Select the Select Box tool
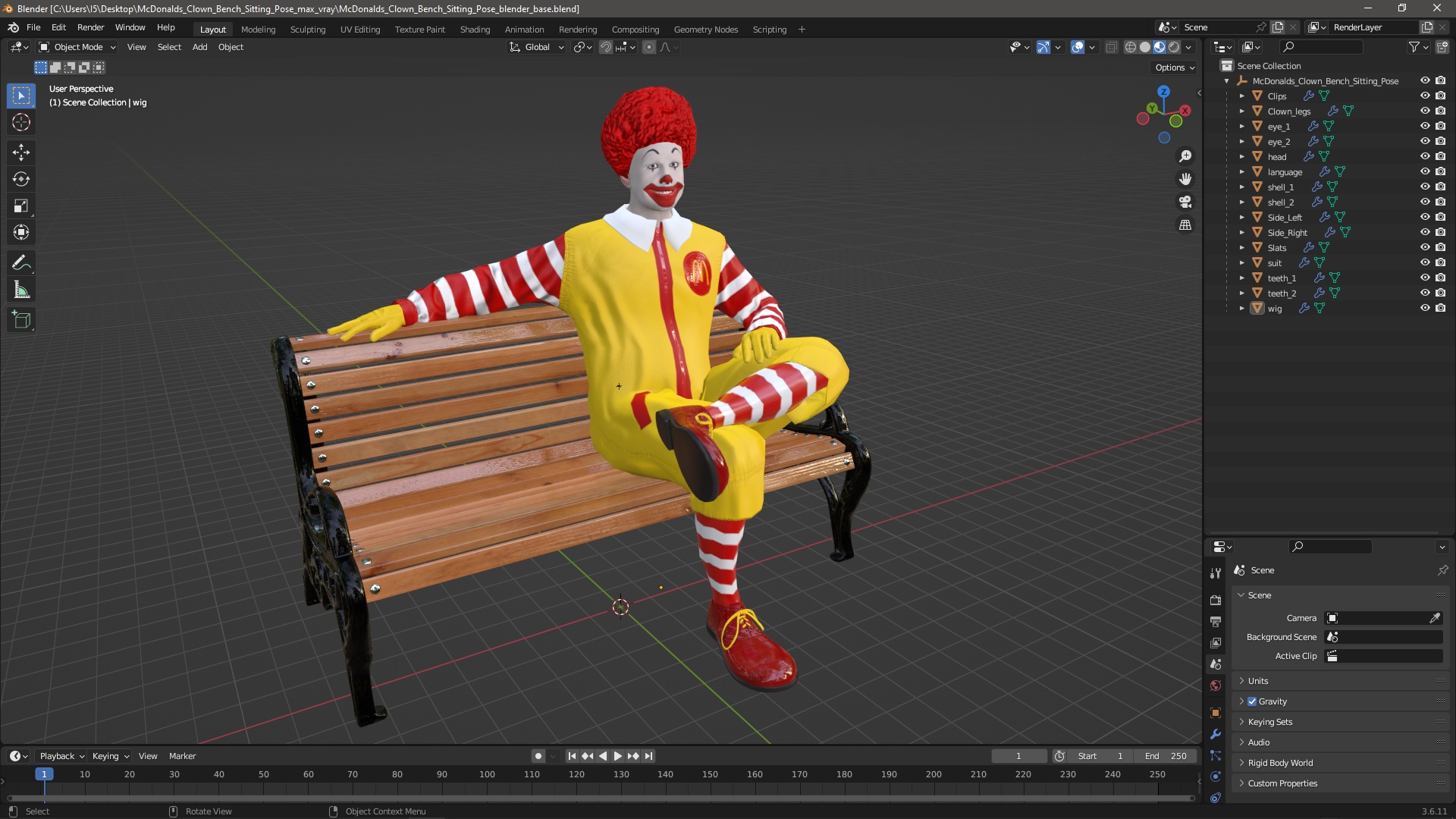The image size is (1456, 819). pos(21,96)
